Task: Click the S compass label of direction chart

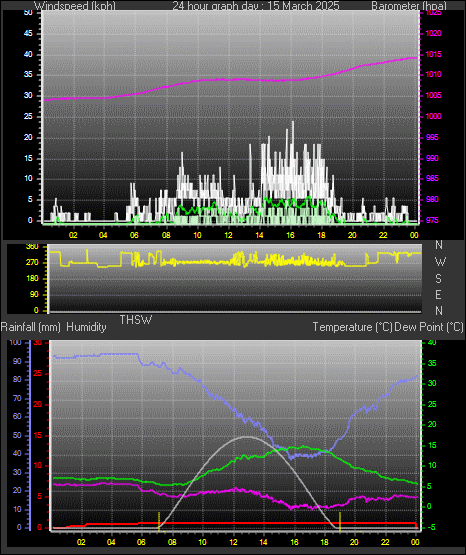Action: tap(438, 279)
